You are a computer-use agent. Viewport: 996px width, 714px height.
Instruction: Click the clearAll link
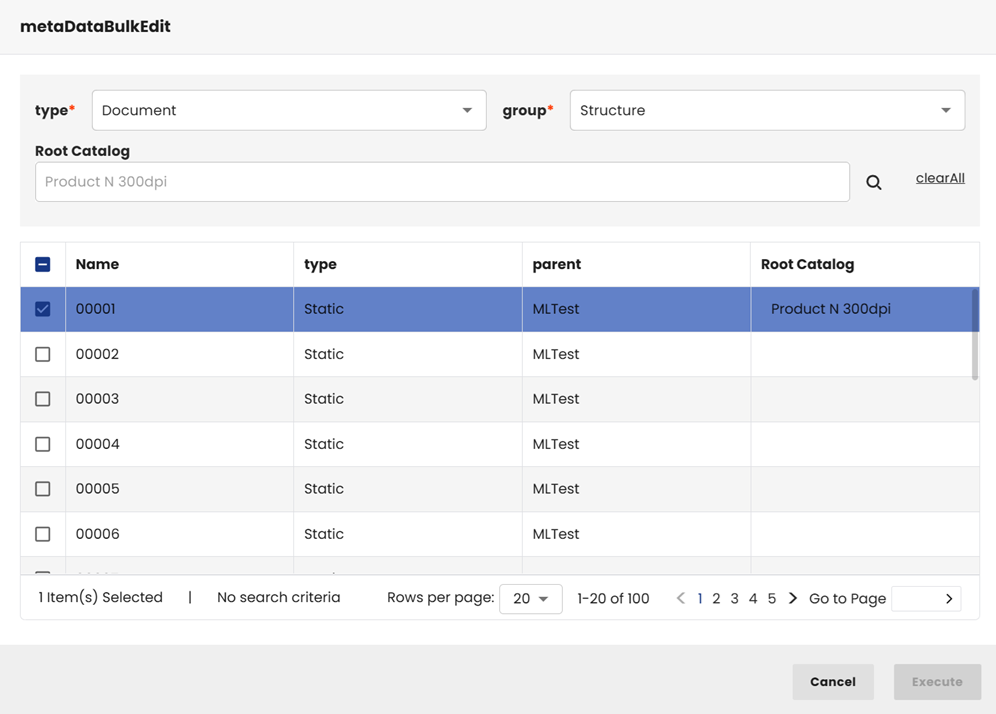tap(940, 178)
